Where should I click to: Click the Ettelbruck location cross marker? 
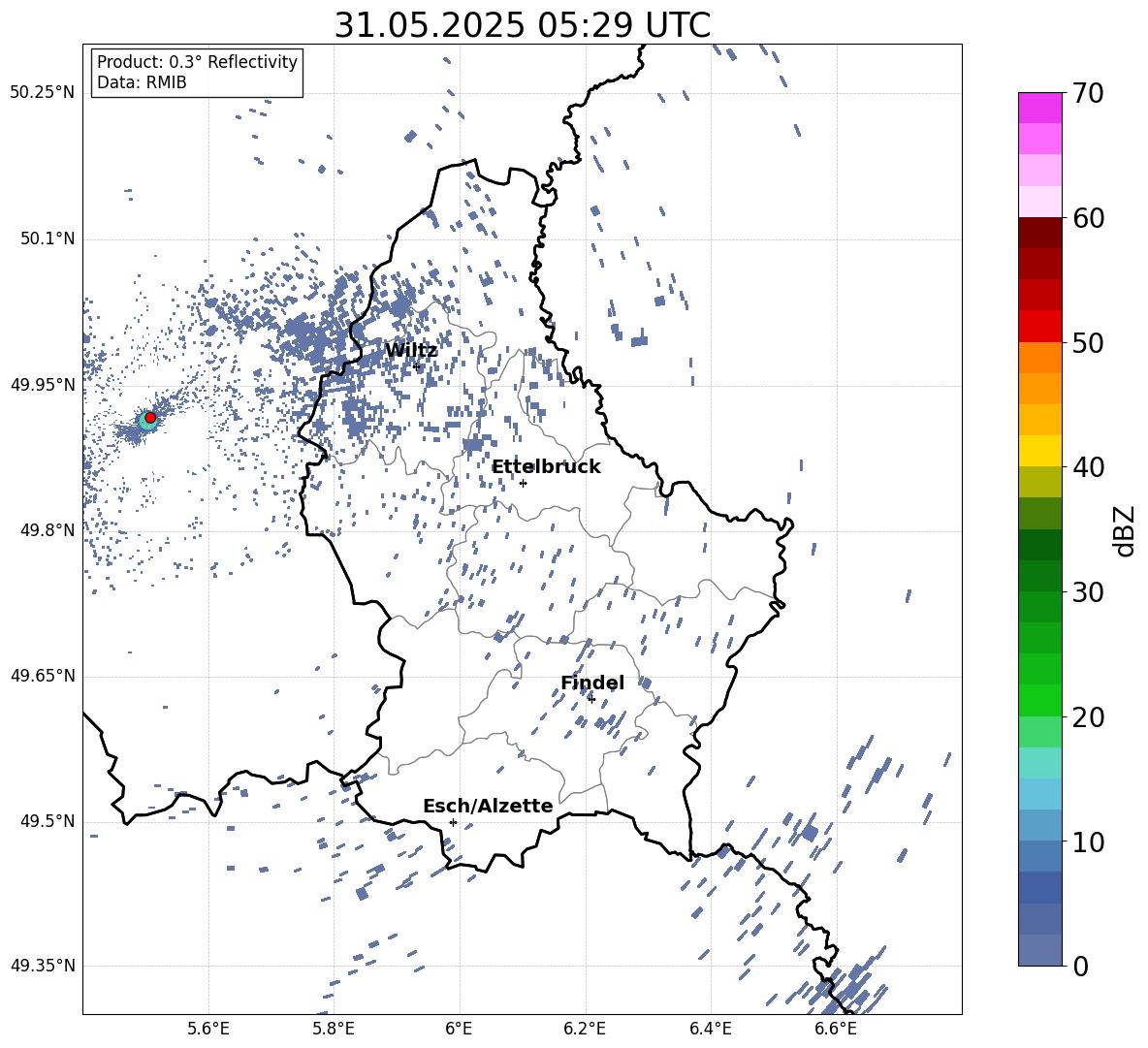coord(523,483)
